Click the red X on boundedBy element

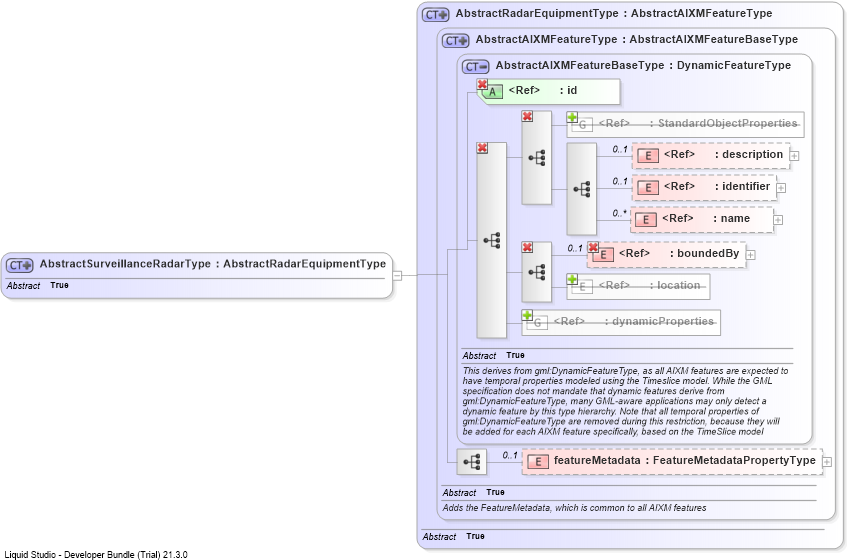pyautogui.click(x=593, y=247)
